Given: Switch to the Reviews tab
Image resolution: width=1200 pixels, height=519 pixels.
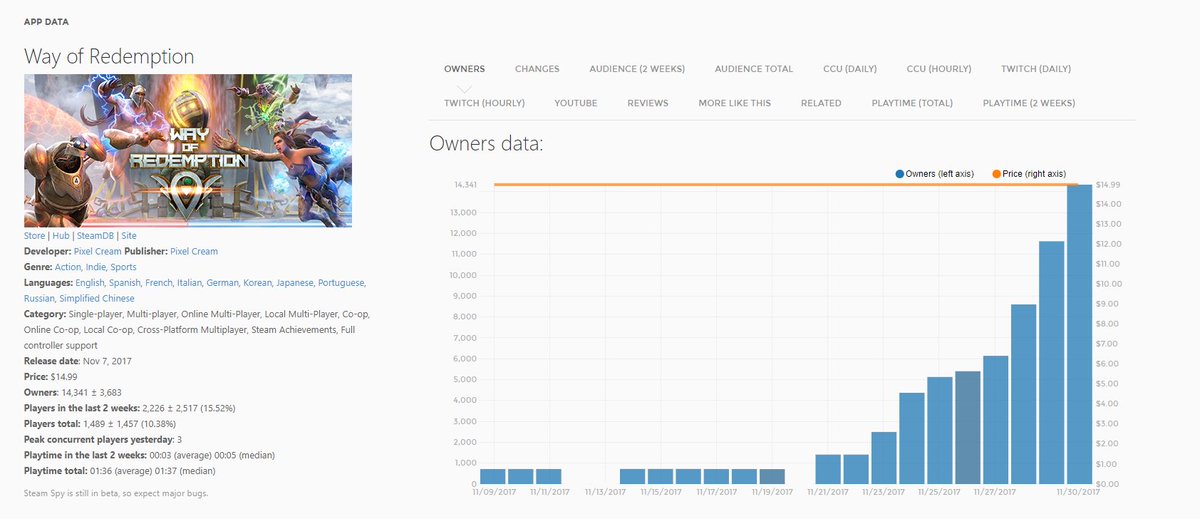Looking at the screenshot, I should [x=648, y=103].
